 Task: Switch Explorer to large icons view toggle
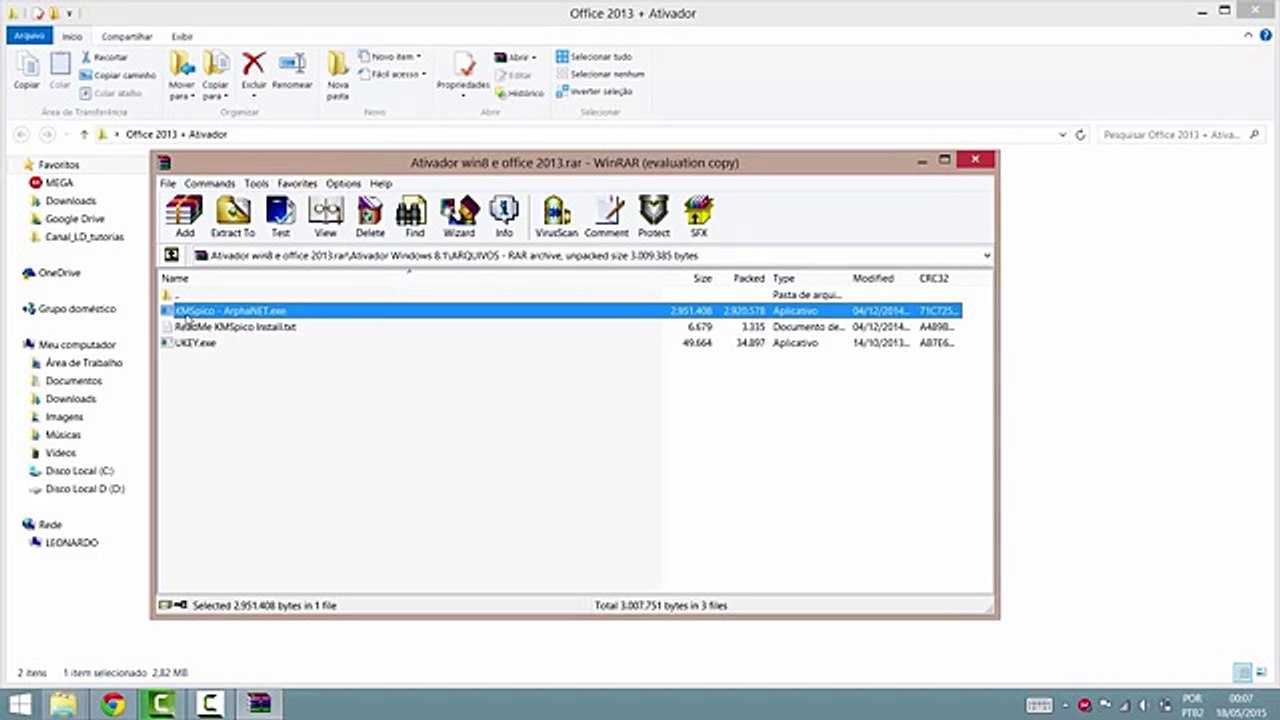(x=1261, y=673)
